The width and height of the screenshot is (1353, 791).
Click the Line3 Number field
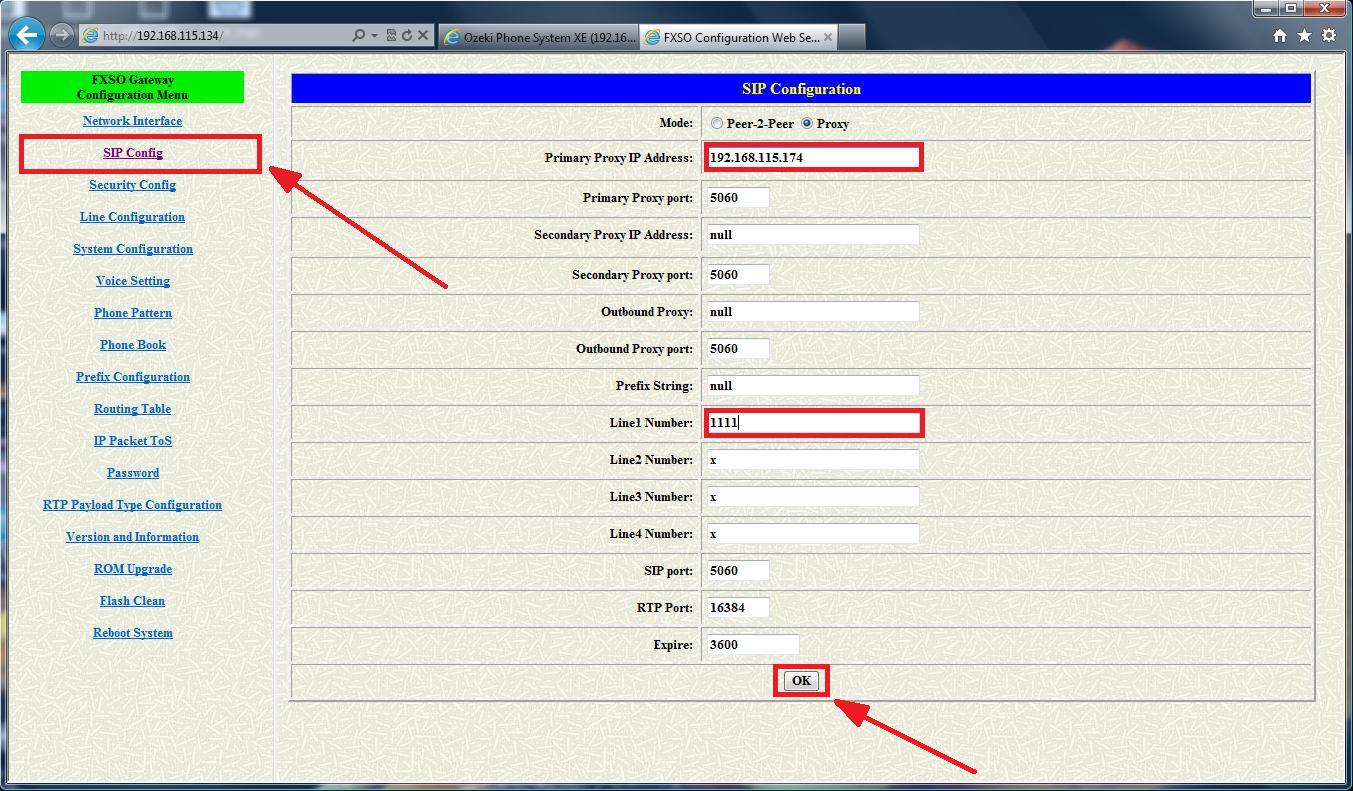[811, 496]
